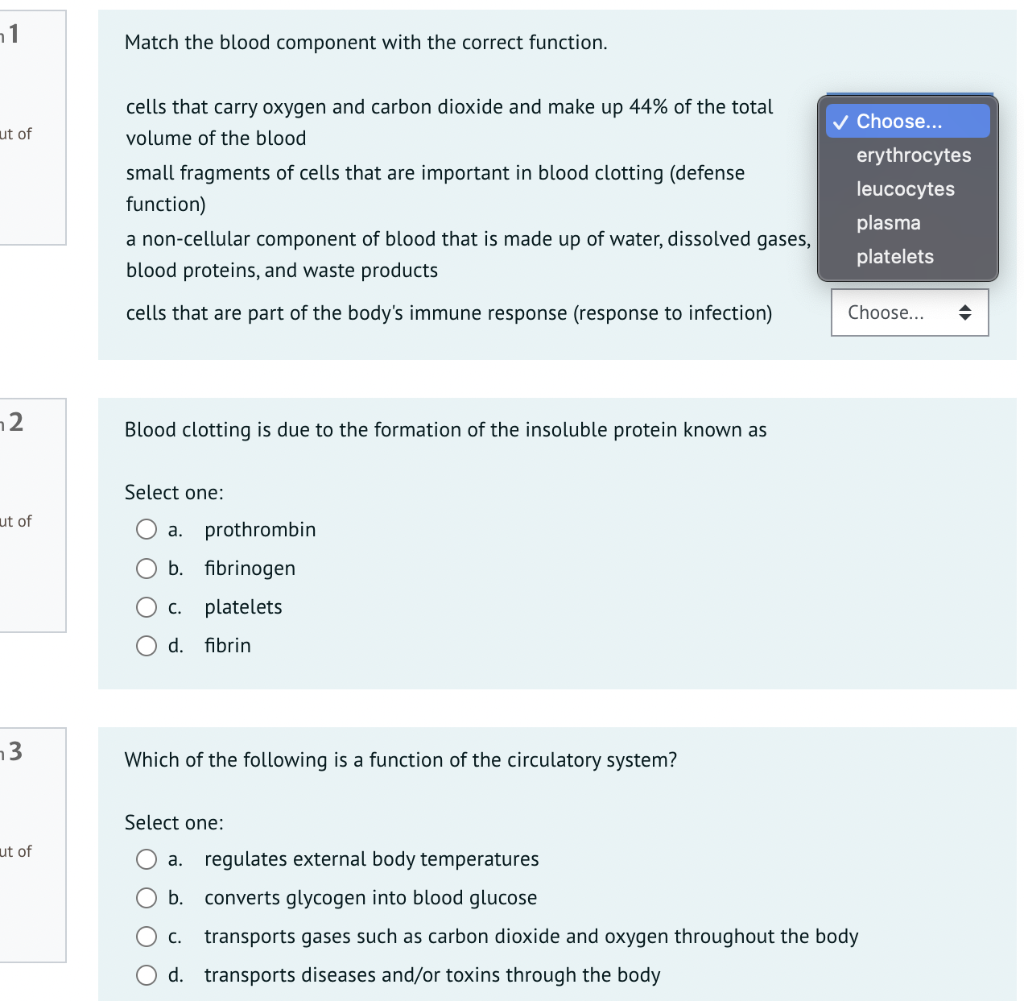1024x1001 pixels.
Task: Select erythrocytes from the open dropdown
Action: pos(913,154)
